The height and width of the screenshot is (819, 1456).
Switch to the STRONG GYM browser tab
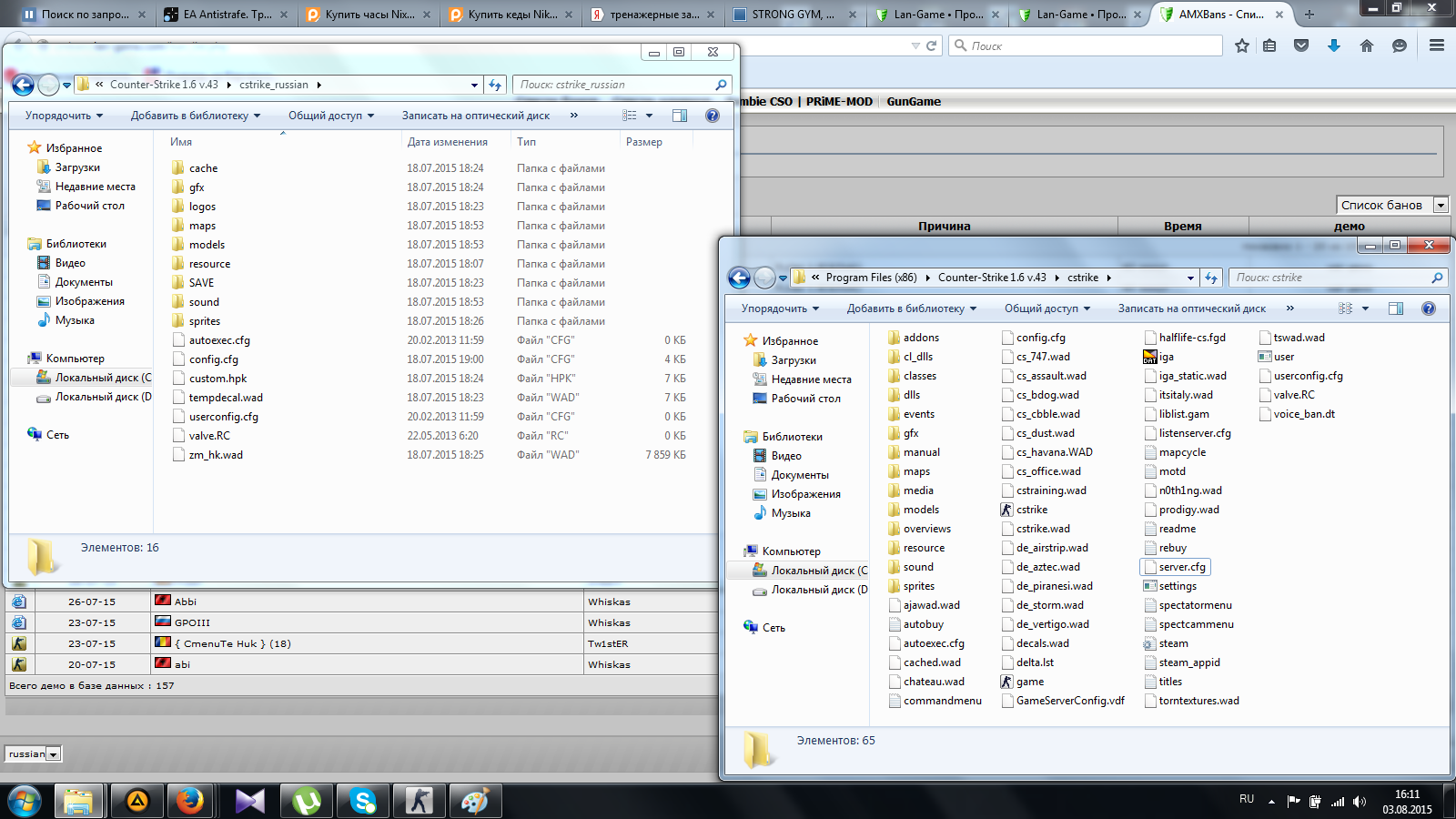coord(792,15)
